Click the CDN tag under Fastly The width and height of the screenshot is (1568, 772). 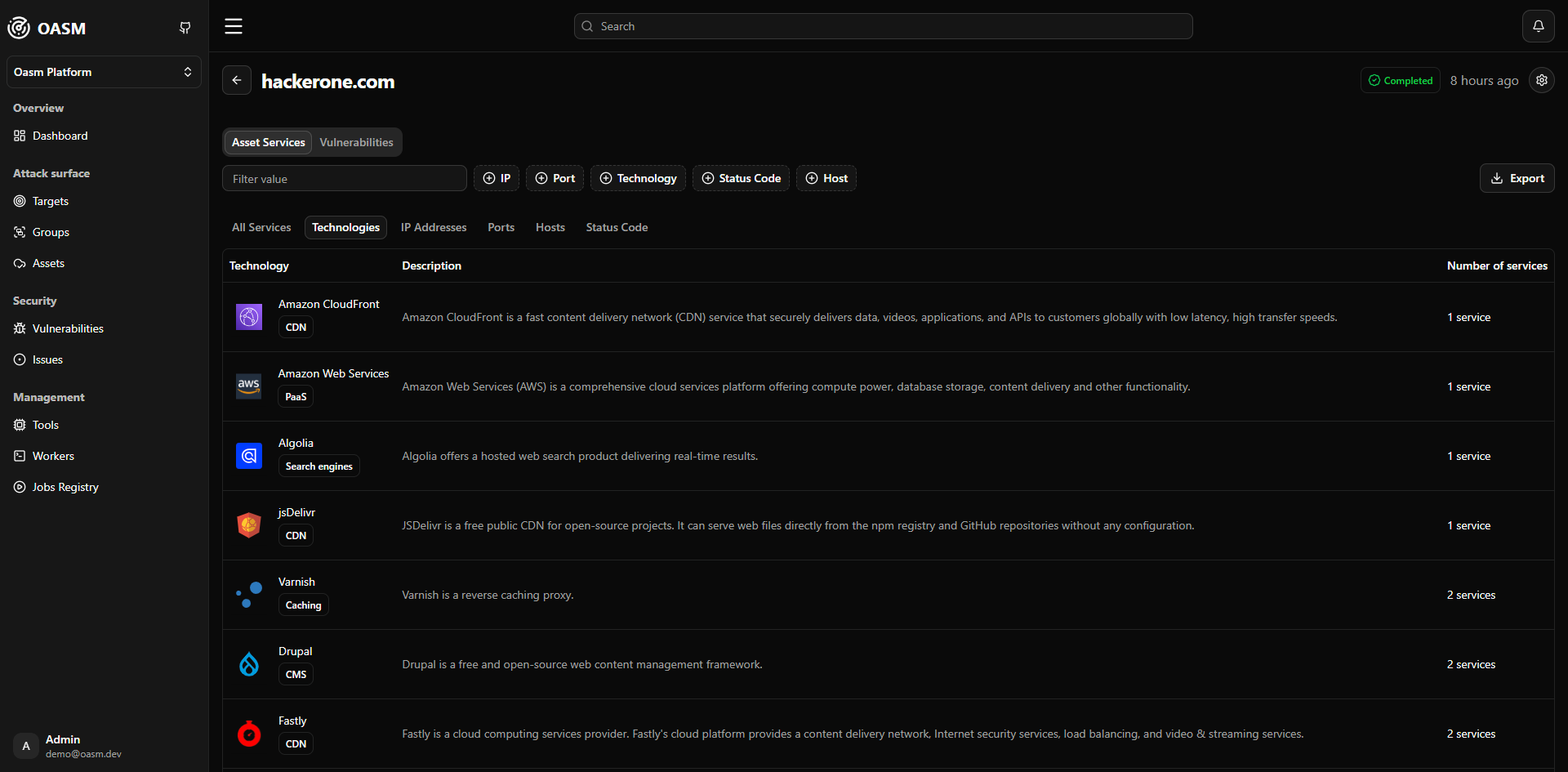[x=296, y=743]
